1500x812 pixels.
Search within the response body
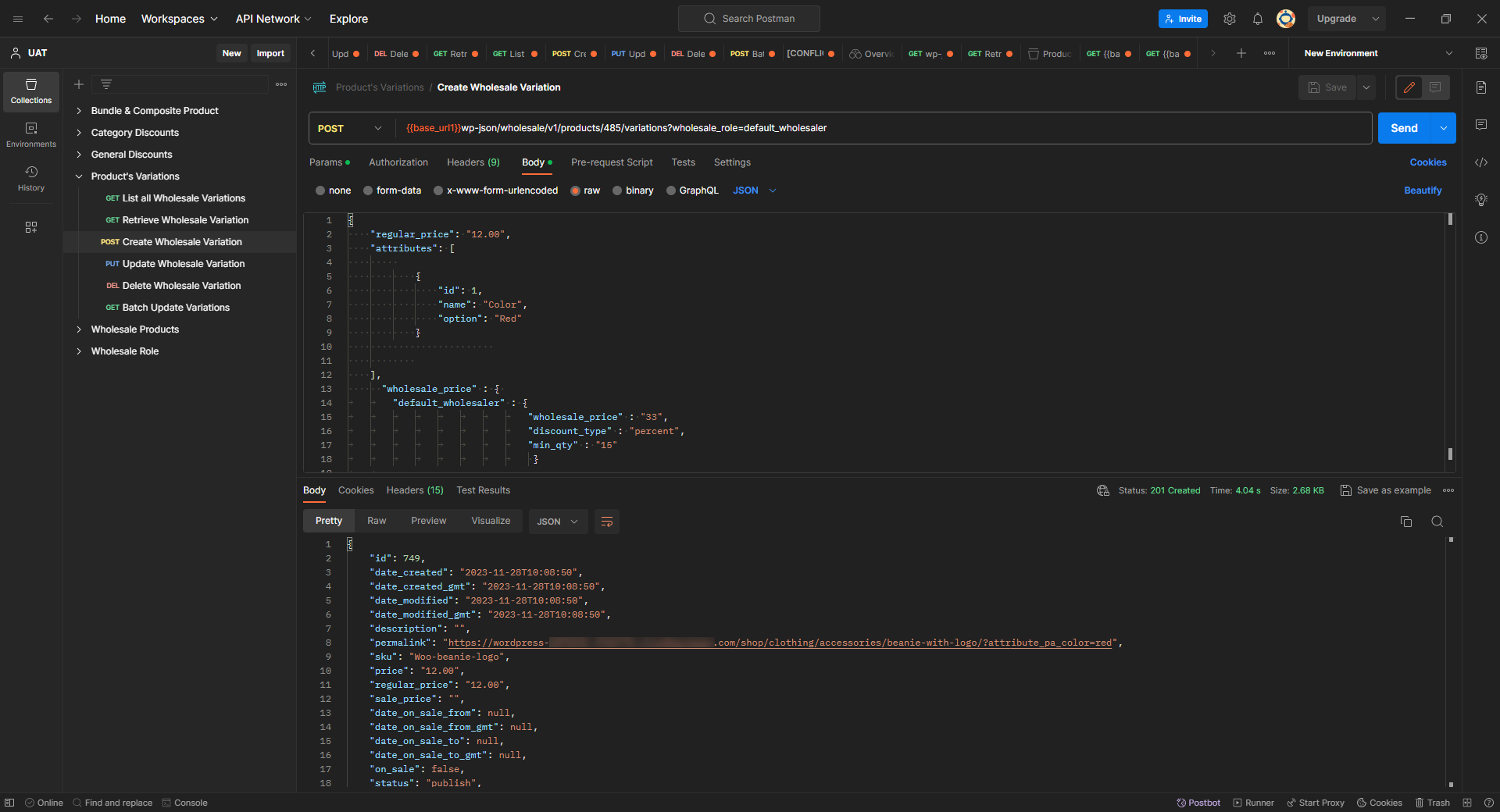pos(1437,522)
